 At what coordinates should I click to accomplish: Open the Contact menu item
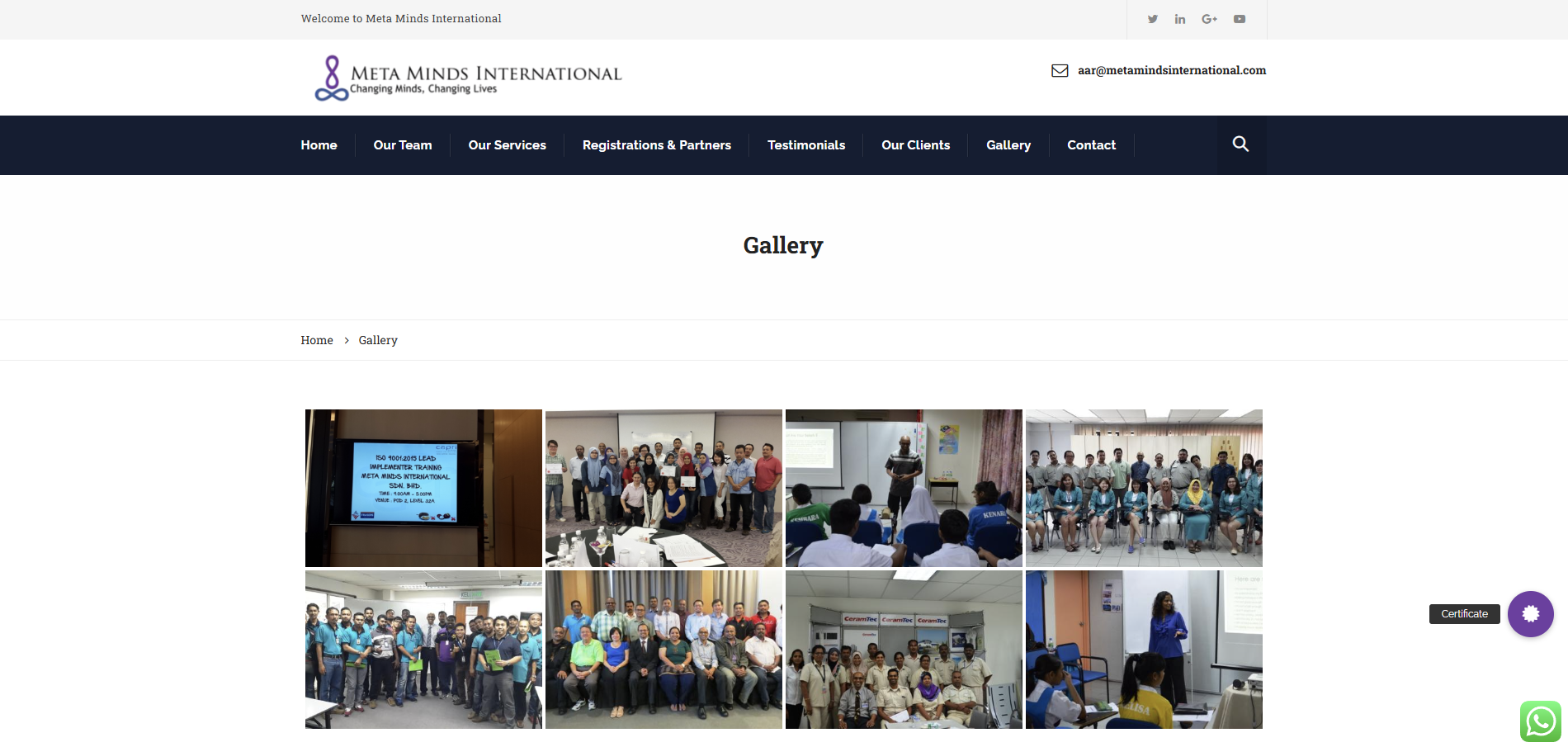[x=1091, y=145]
